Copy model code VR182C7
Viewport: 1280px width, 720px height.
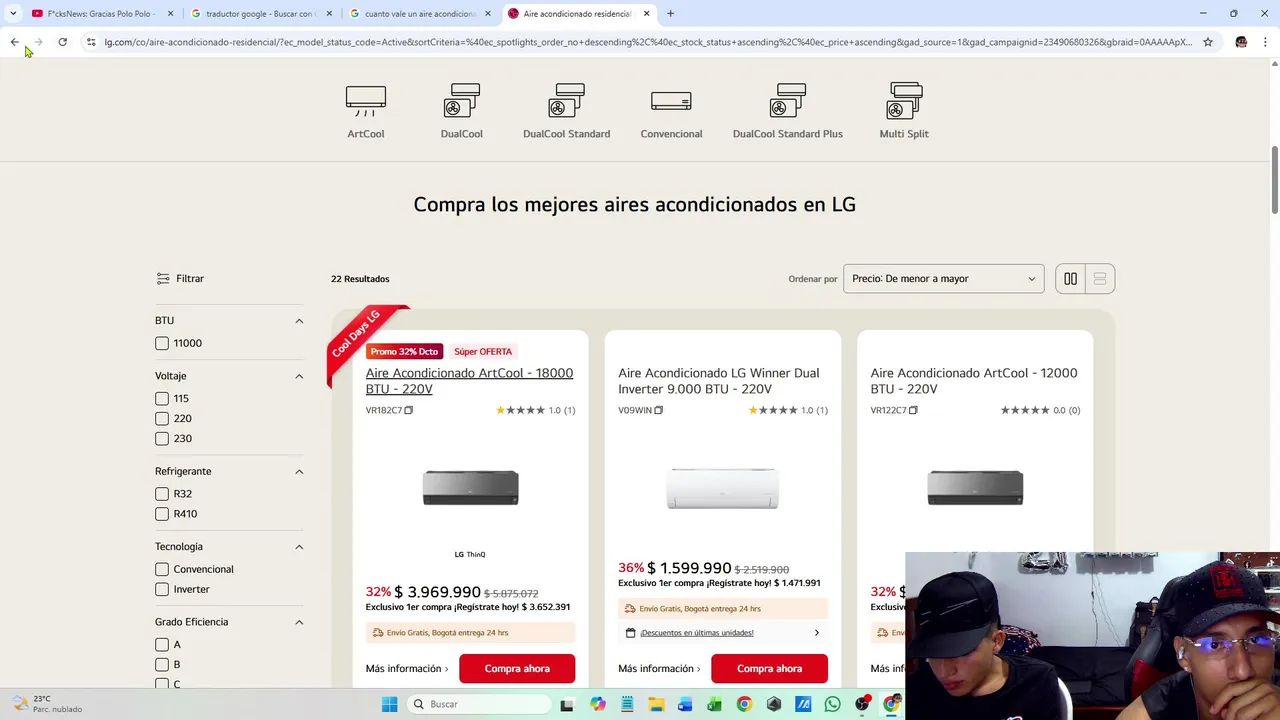[x=408, y=410]
